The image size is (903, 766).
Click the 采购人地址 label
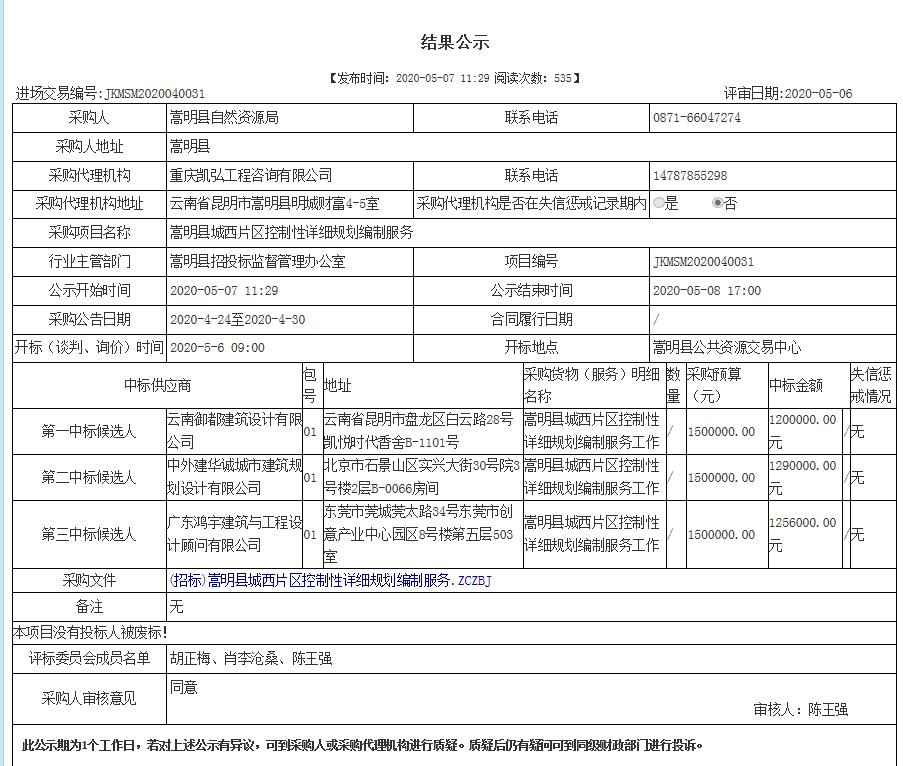(89, 146)
